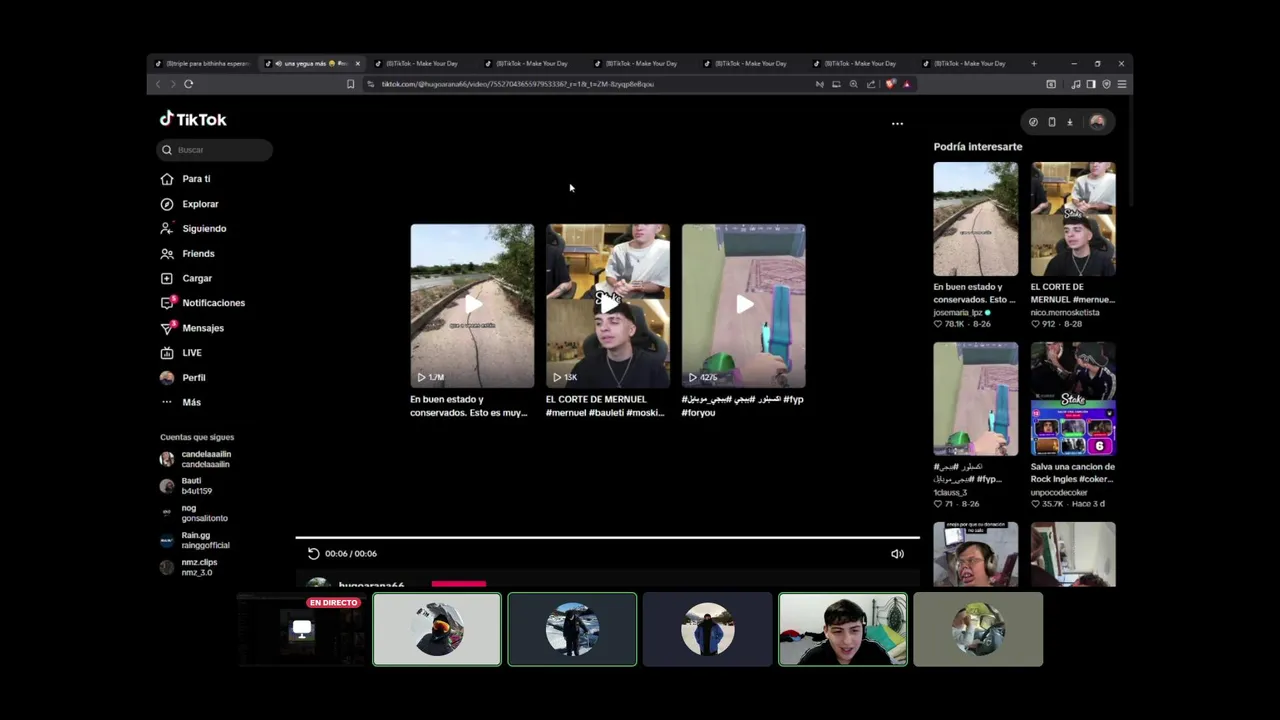Play the 'EL CORTE DE MERNUEL' center video
Image resolution: width=1280 pixels, height=720 pixels.
pyautogui.click(x=608, y=306)
